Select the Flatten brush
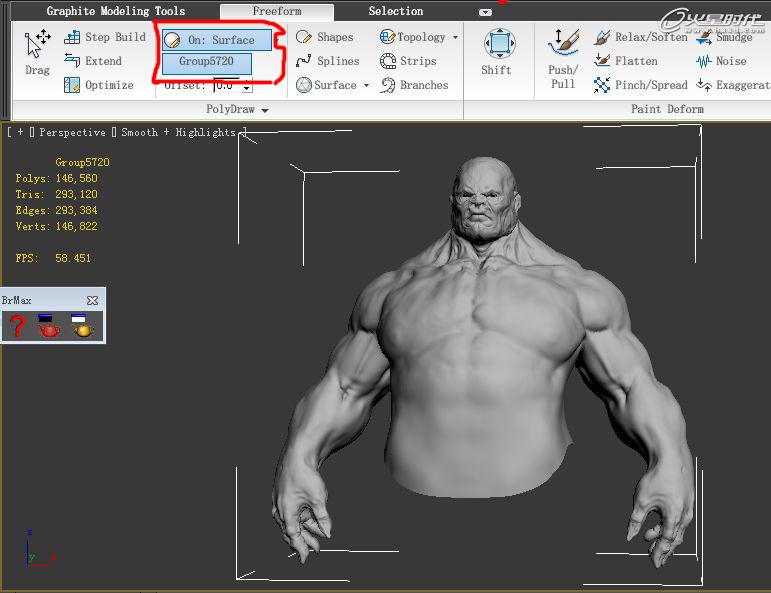This screenshot has width=771, height=593. click(626, 61)
